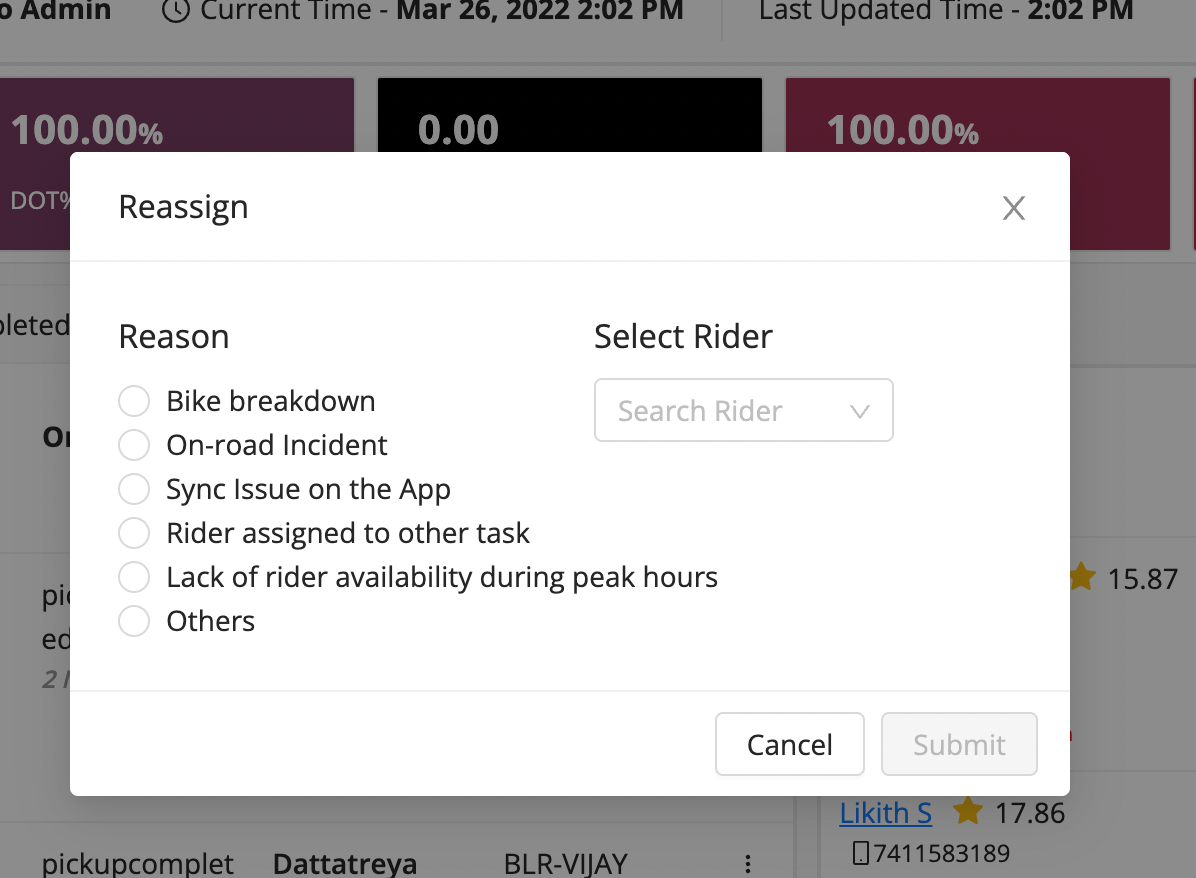The height and width of the screenshot is (878, 1196).
Task: Select Rider assigned to other task
Action: (134, 533)
